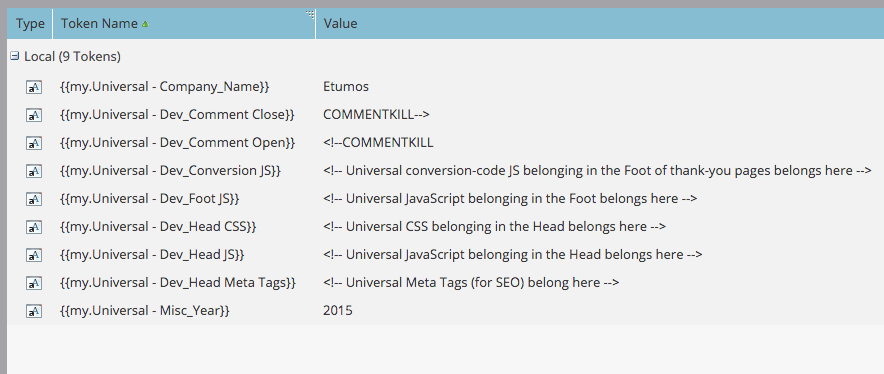Click text token icon for Misc_Year row

coord(34,311)
